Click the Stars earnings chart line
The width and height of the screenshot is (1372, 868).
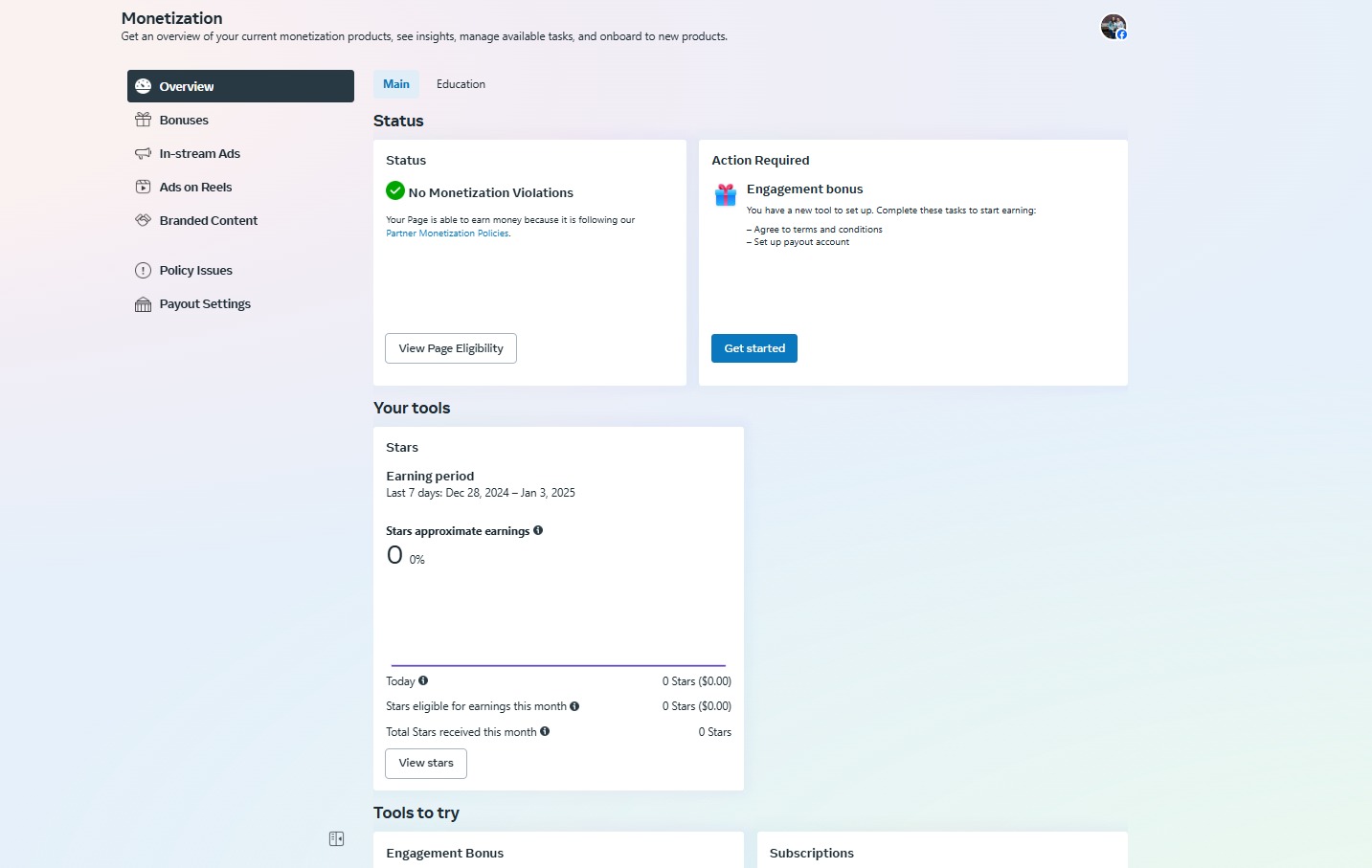coord(558,665)
